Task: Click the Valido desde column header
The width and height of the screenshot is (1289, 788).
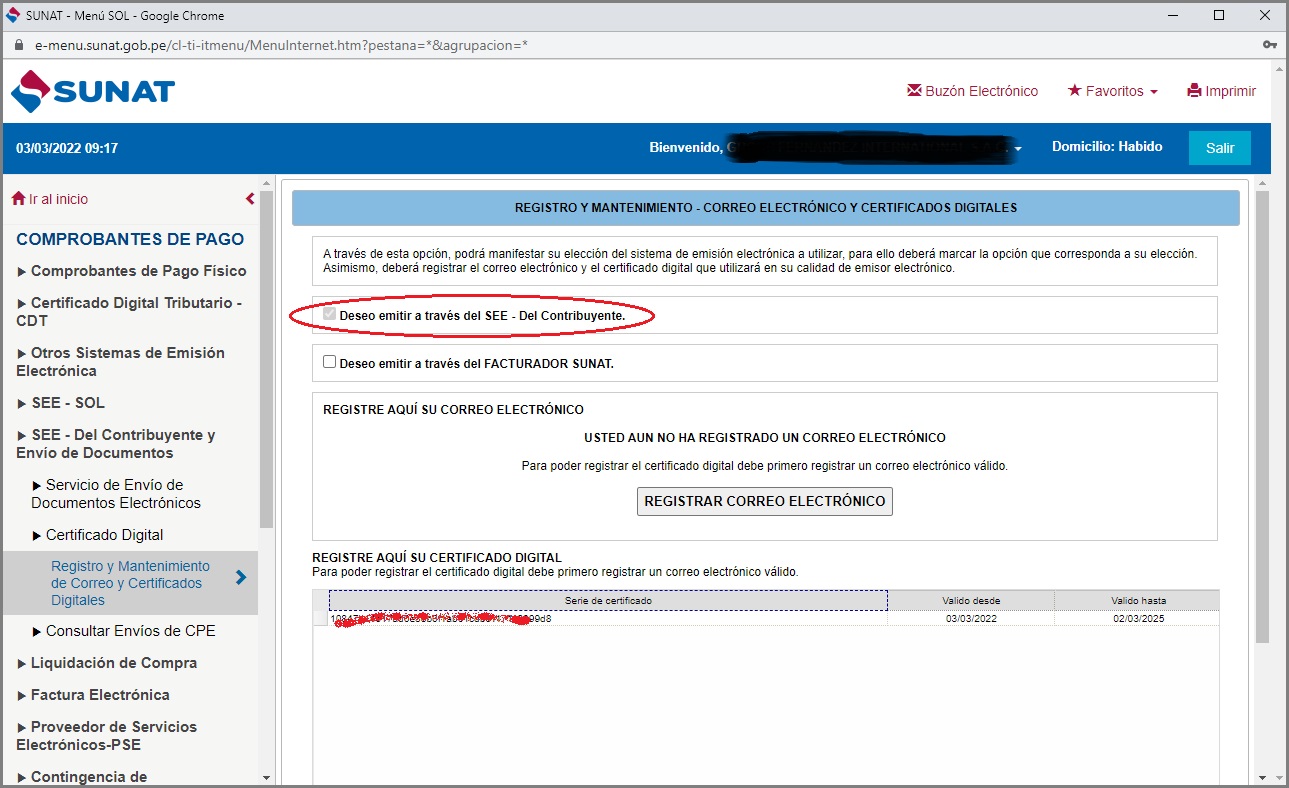Action: [971, 600]
